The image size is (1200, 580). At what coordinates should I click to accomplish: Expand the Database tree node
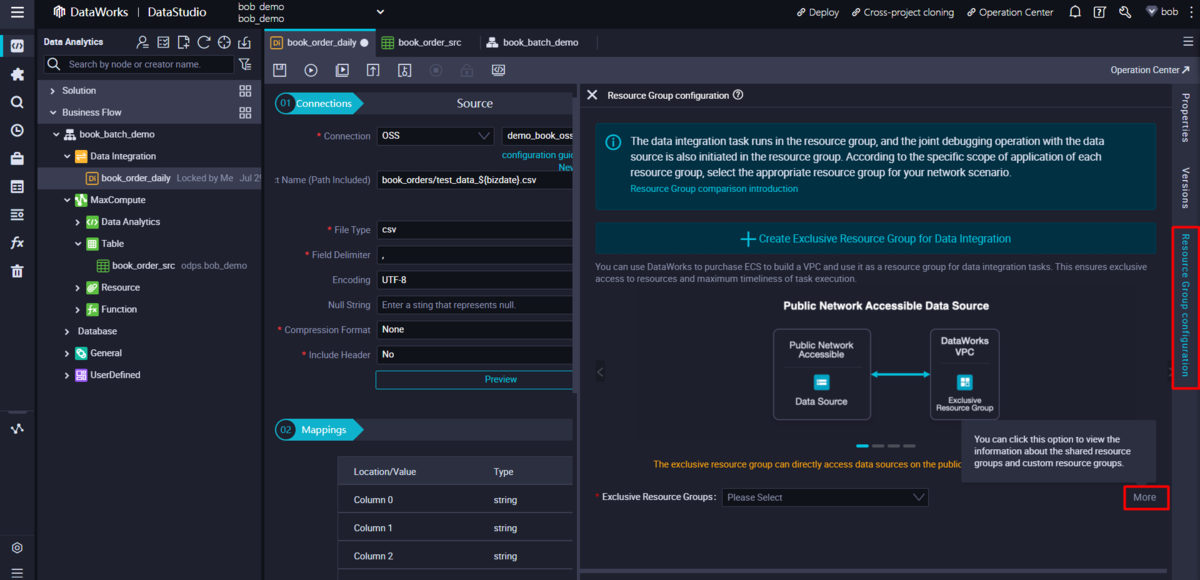point(67,331)
